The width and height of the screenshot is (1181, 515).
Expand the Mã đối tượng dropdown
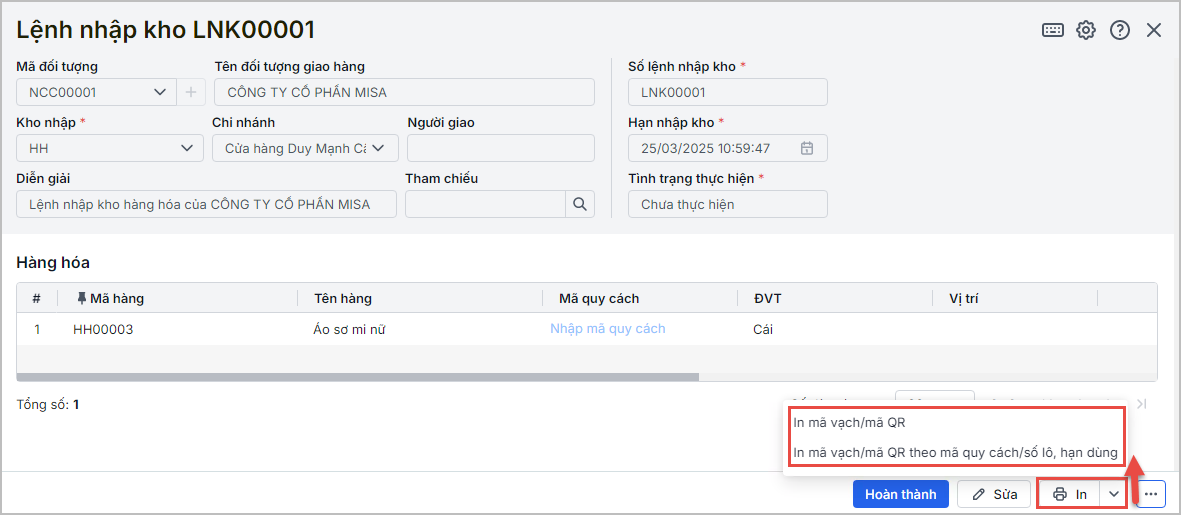pos(160,92)
